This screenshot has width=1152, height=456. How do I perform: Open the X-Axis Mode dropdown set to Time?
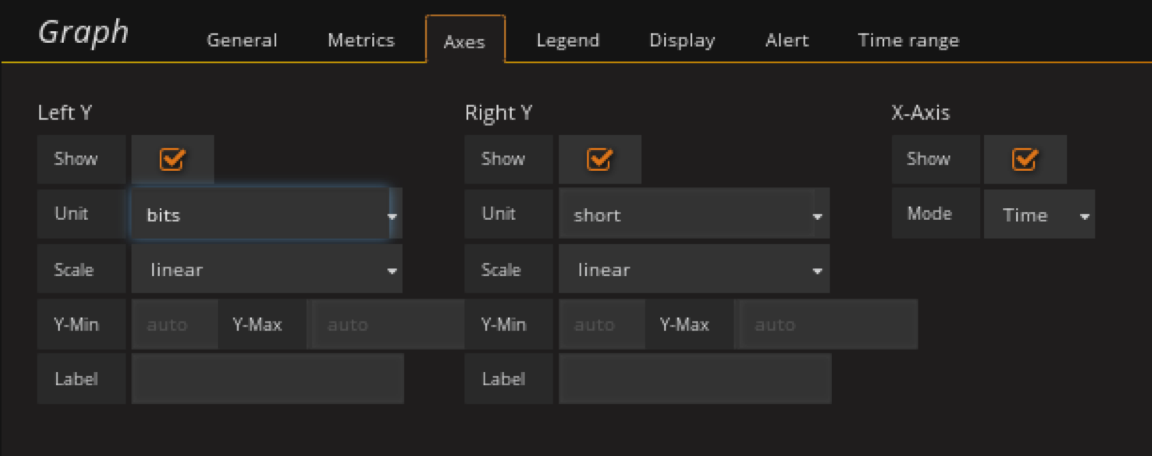pyautogui.click(x=1038, y=215)
